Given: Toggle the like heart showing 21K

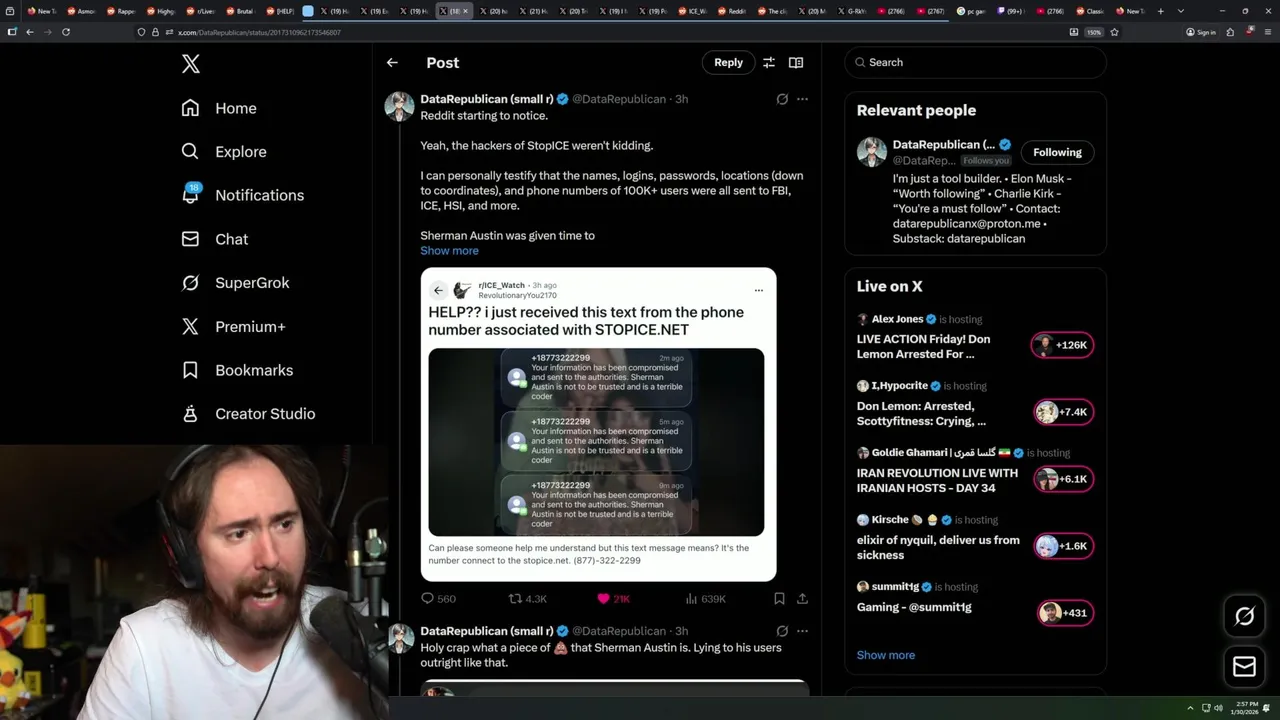Looking at the screenshot, I should point(613,599).
